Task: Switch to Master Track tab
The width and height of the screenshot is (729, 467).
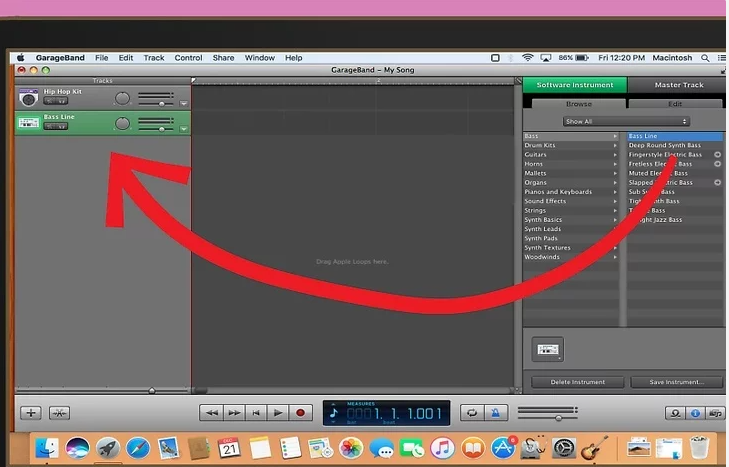Action: click(678, 85)
